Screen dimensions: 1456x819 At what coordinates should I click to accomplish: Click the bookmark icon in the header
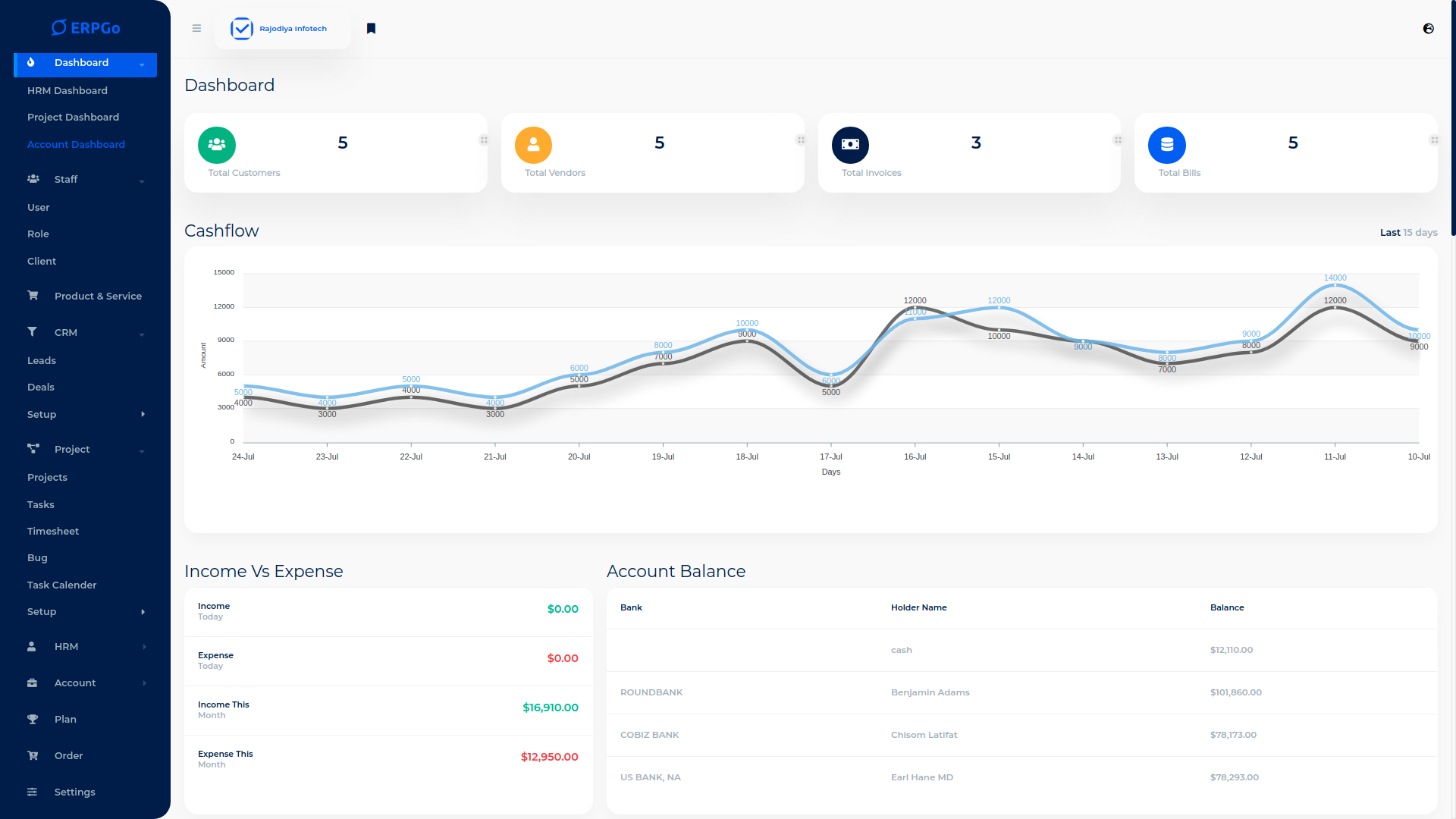[x=371, y=29]
